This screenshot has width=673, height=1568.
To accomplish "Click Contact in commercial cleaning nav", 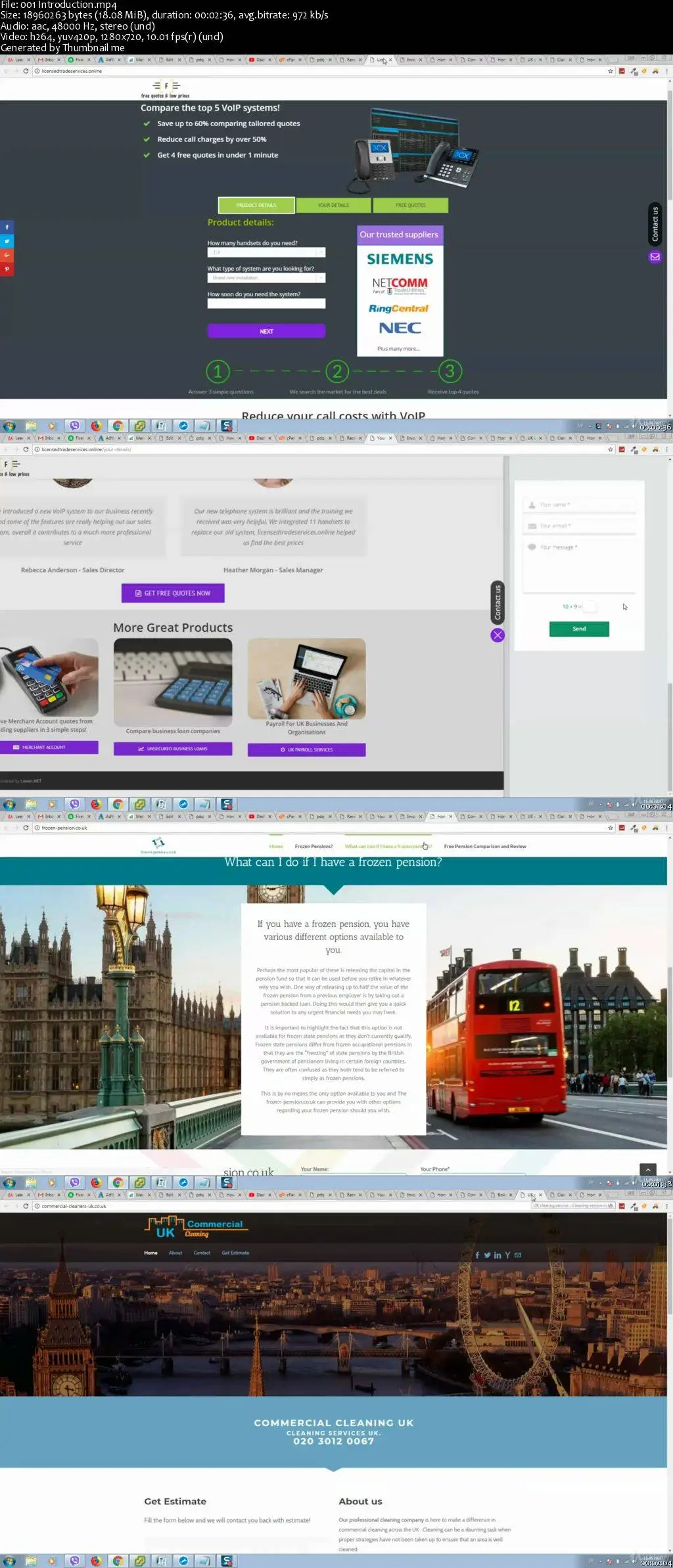I will [x=202, y=1253].
